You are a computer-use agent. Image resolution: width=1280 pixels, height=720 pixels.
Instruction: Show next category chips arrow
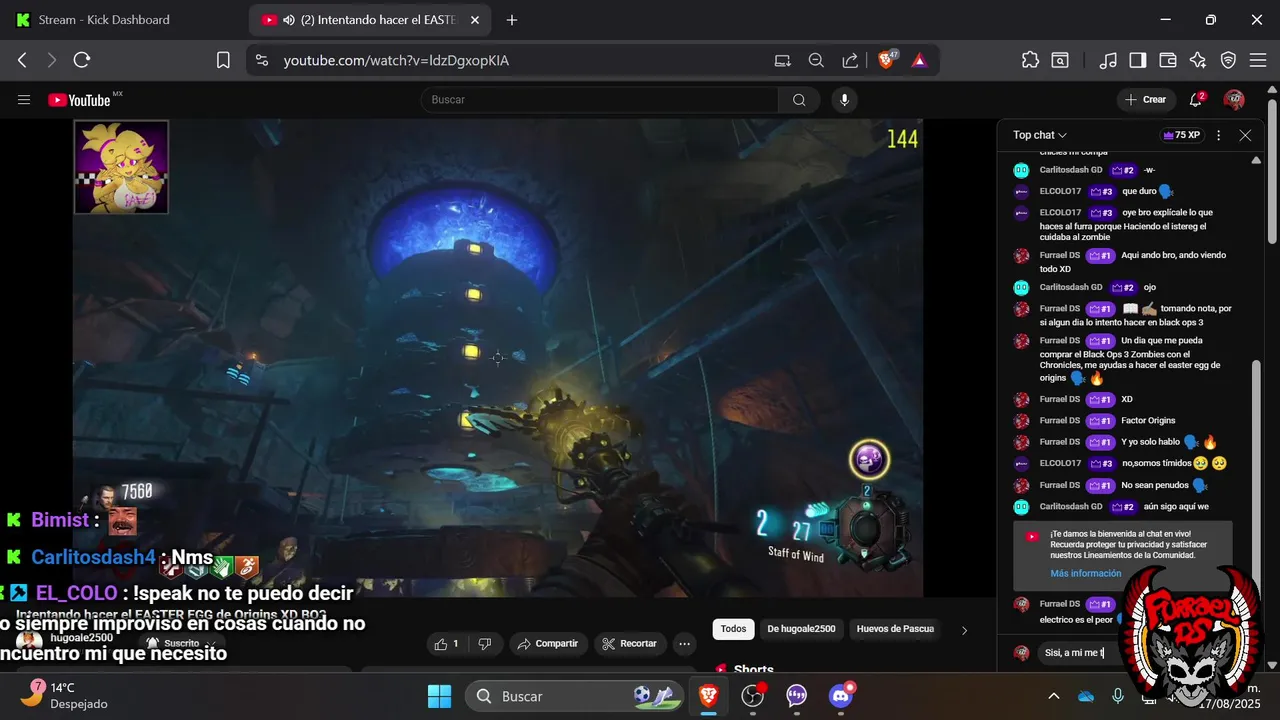(964, 630)
